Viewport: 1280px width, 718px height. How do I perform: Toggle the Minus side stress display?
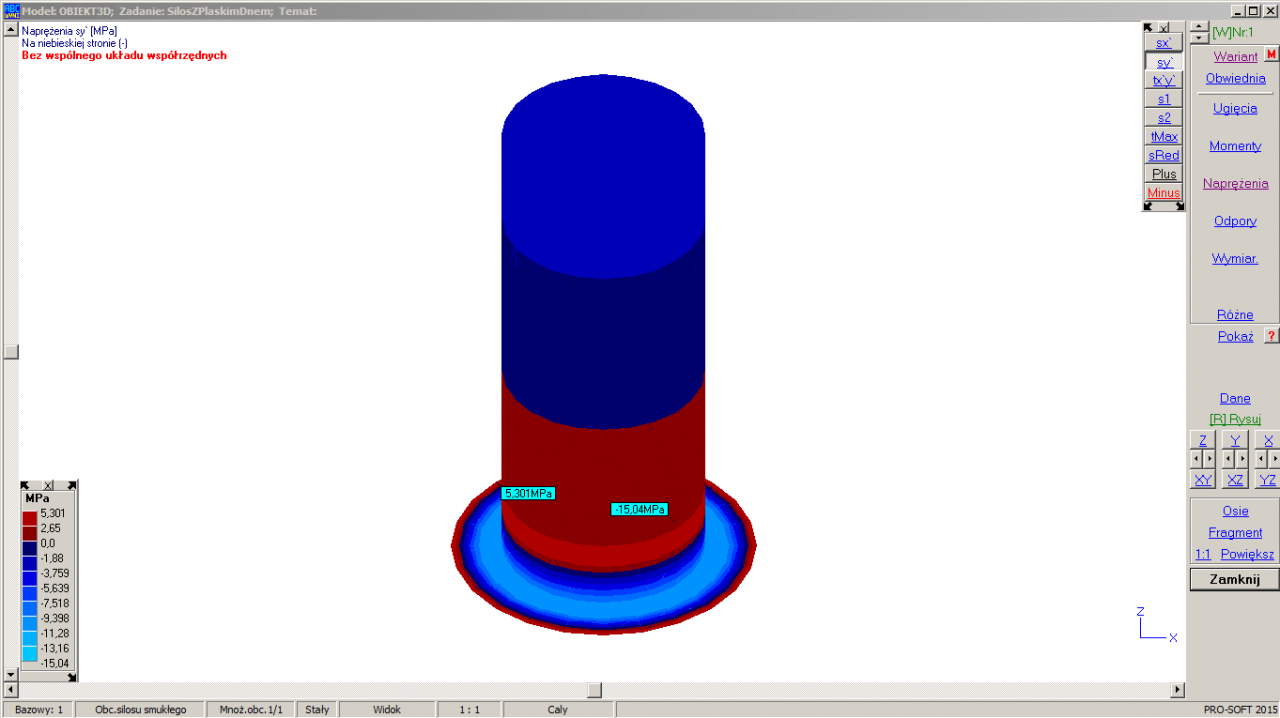point(1163,192)
